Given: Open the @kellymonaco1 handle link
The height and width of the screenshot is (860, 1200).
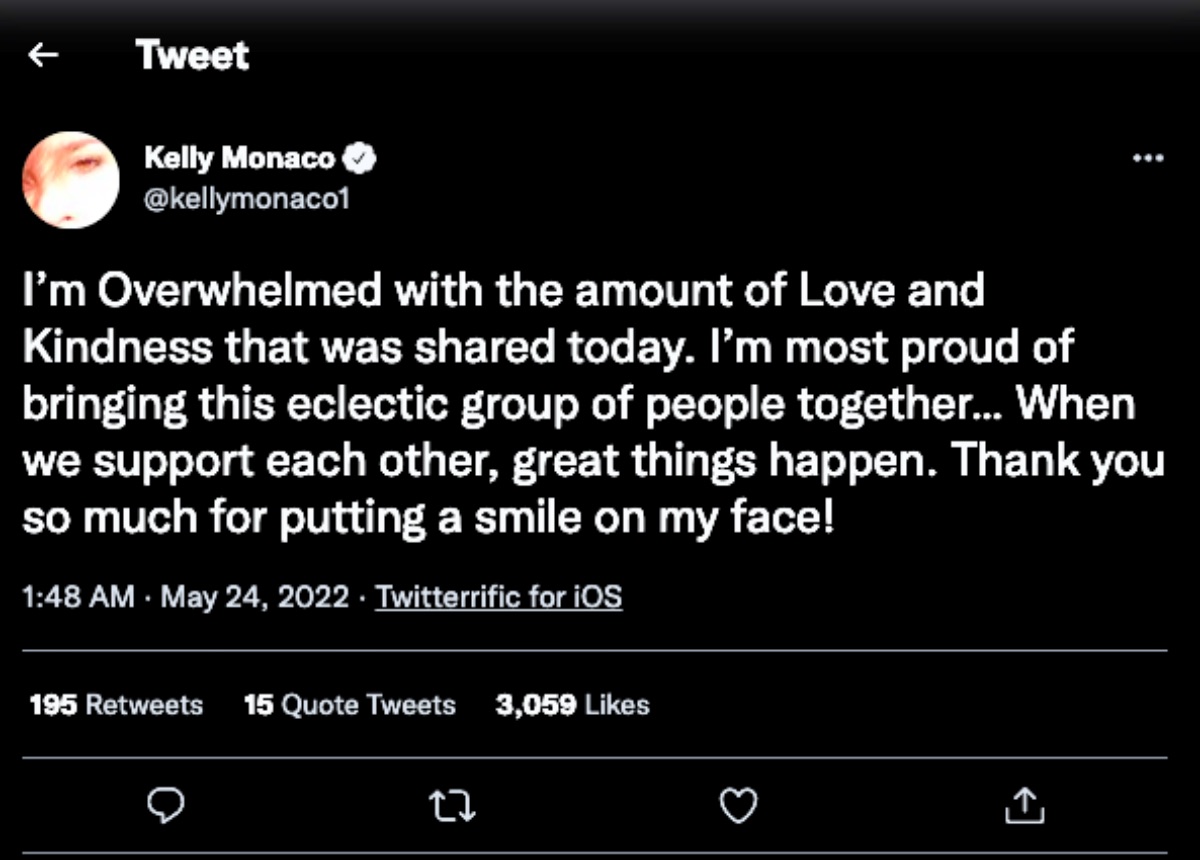Looking at the screenshot, I should (247, 198).
